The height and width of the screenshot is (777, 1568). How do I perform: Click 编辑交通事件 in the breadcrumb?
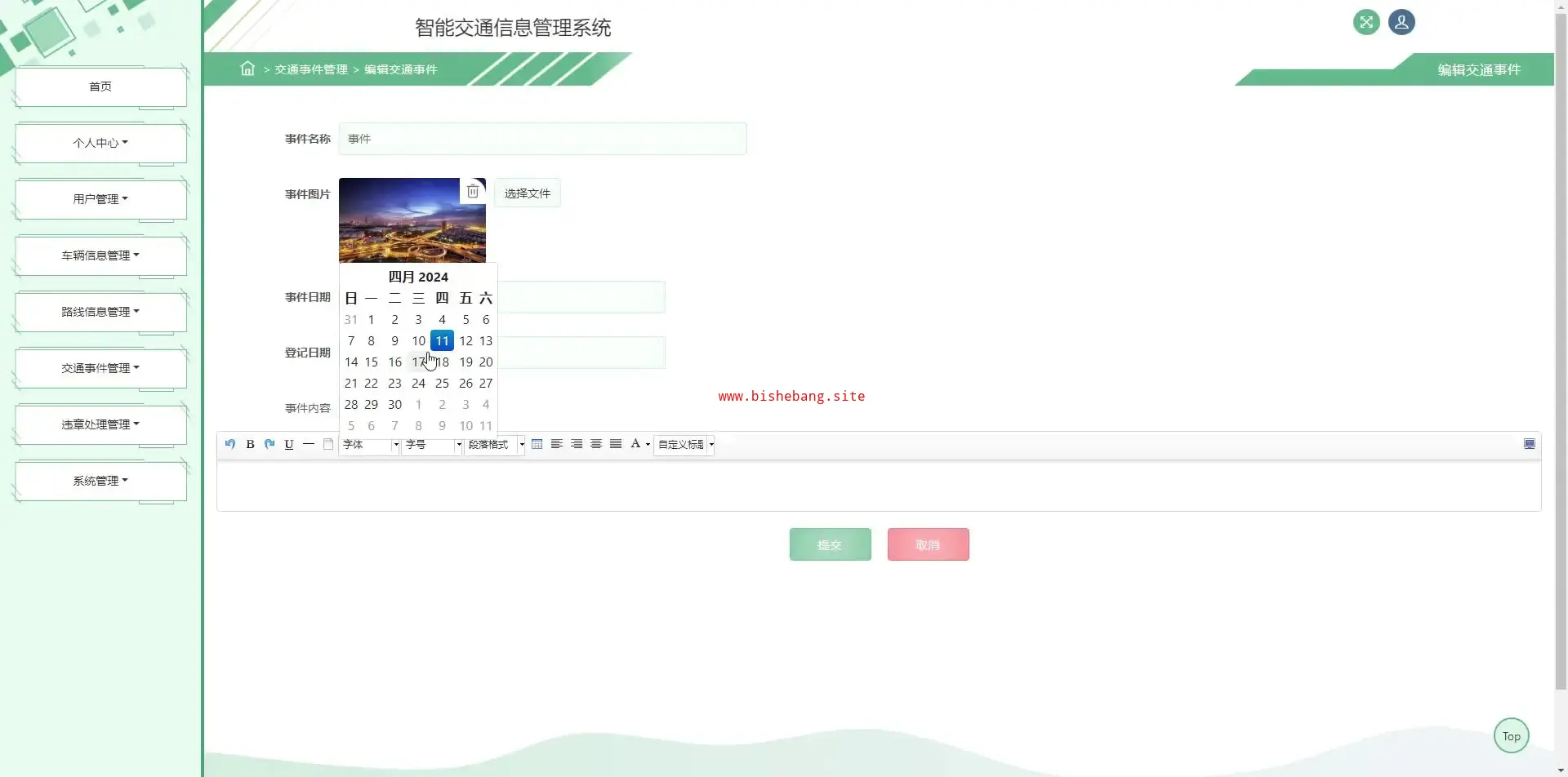point(400,69)
